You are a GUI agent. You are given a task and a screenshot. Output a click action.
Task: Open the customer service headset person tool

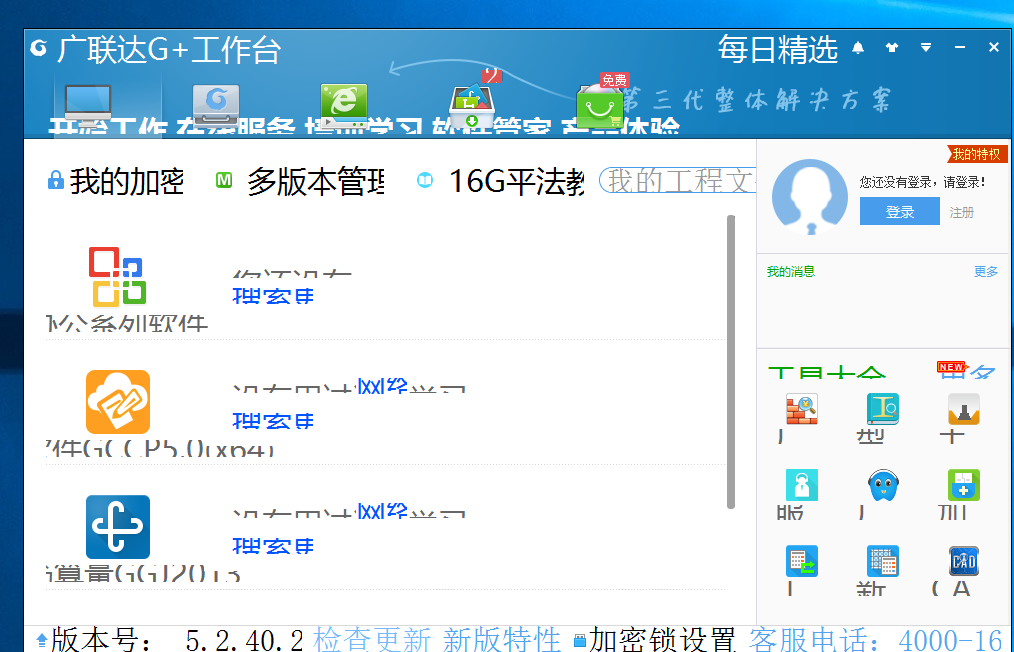pos(802,485)
